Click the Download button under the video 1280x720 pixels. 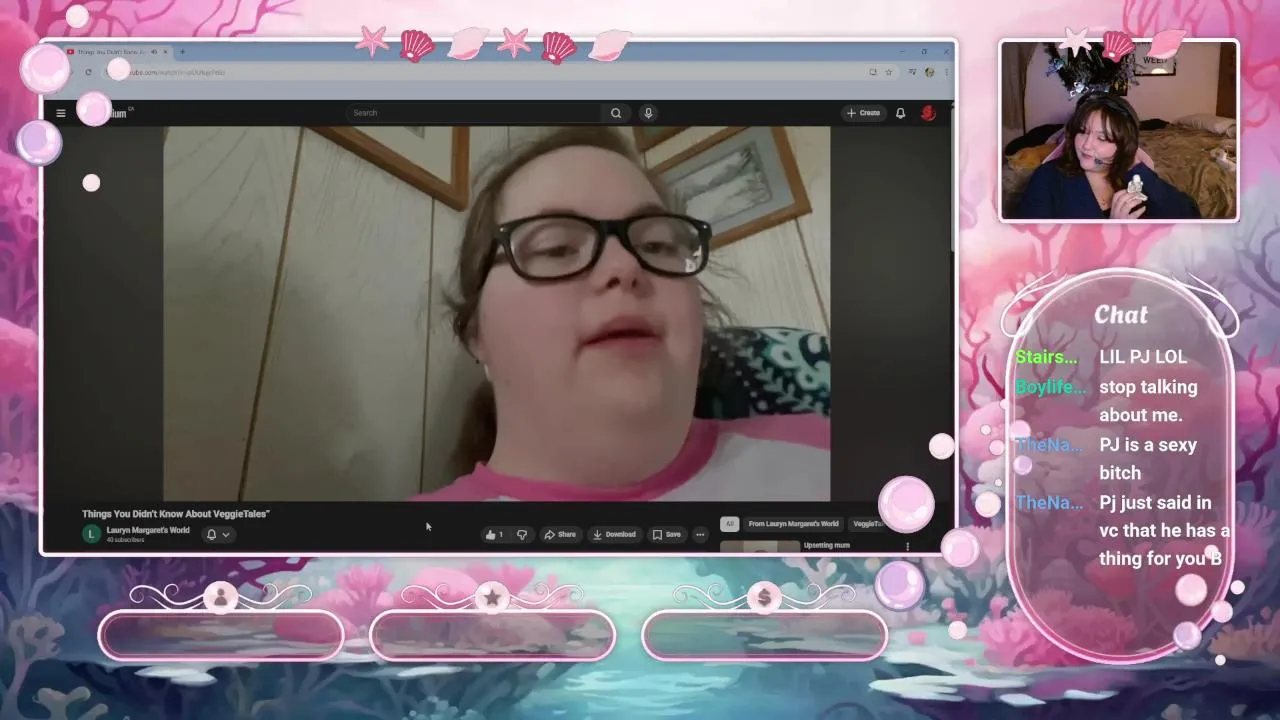pyautogui.click(x=614, y=534)
